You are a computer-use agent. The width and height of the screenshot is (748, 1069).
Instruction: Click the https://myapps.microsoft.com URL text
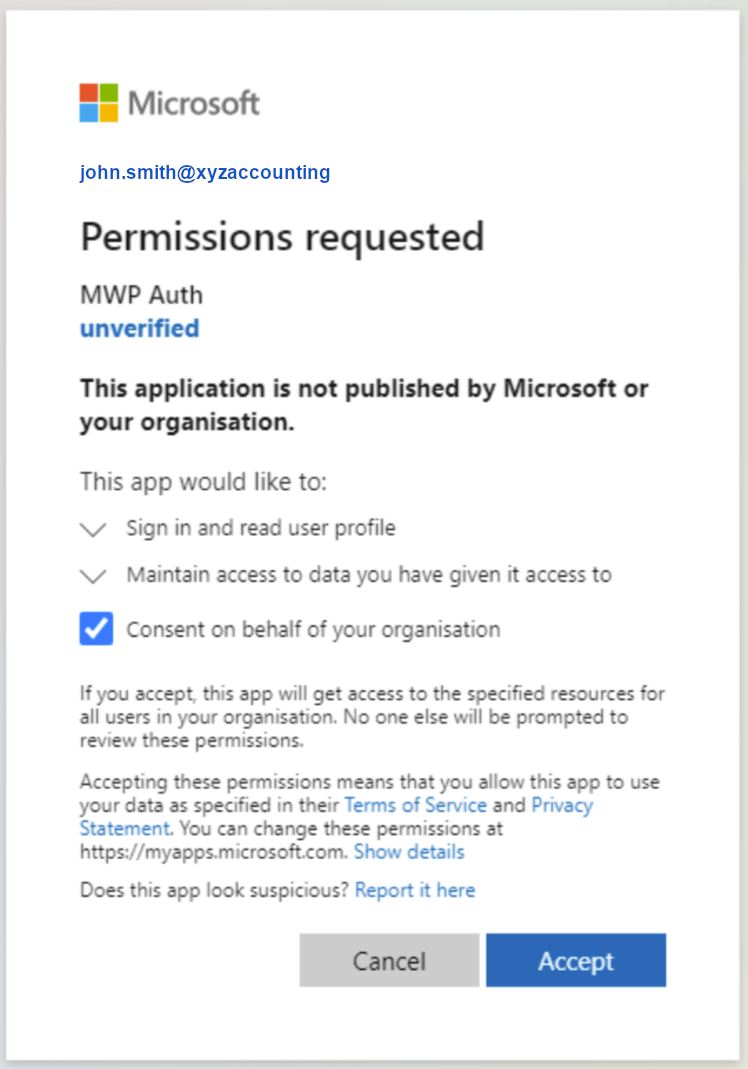point(214,852)
